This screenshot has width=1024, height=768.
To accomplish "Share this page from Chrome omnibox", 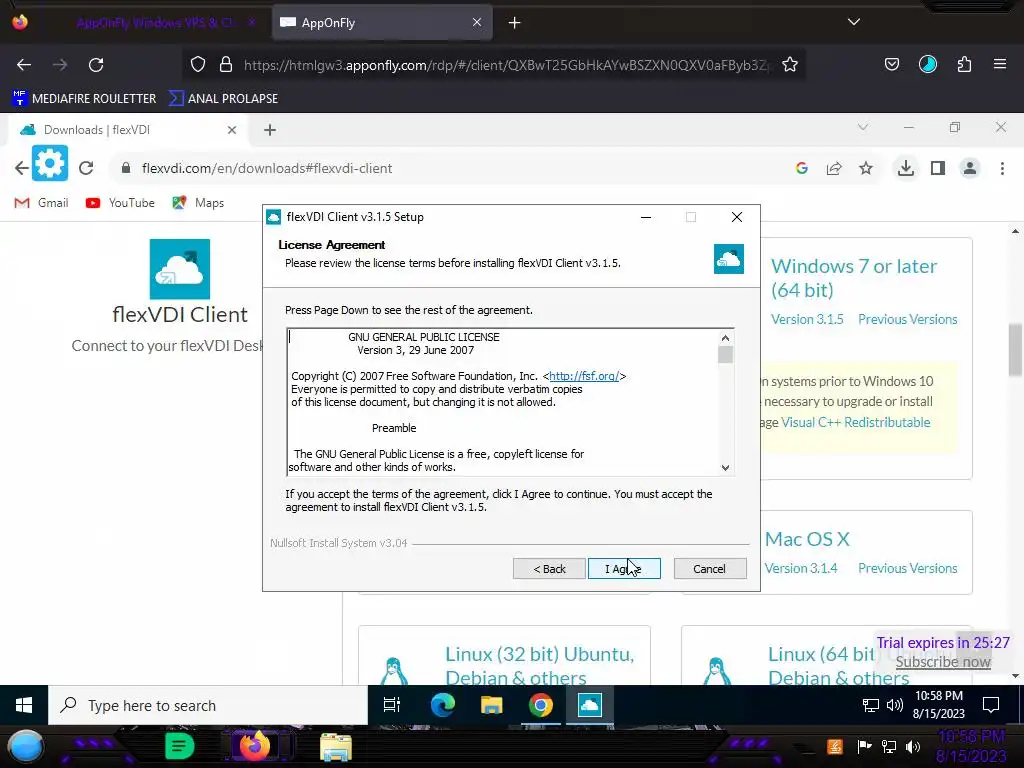I will tap(834, 168).
